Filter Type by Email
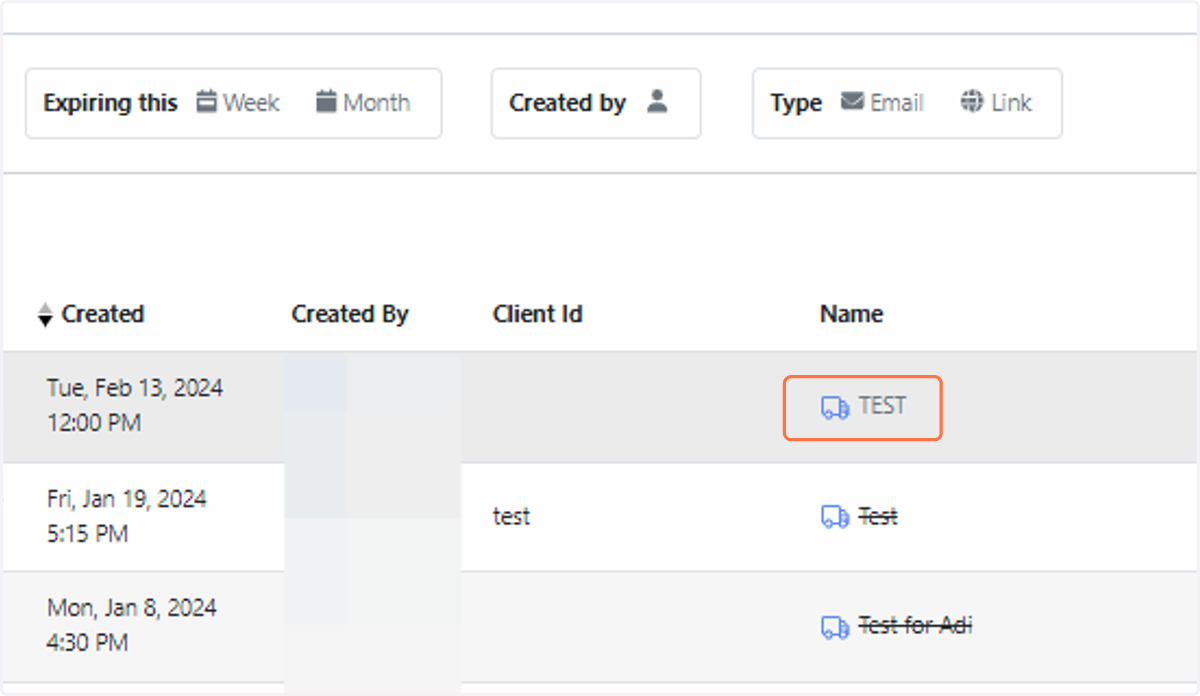 coord(882,102)
